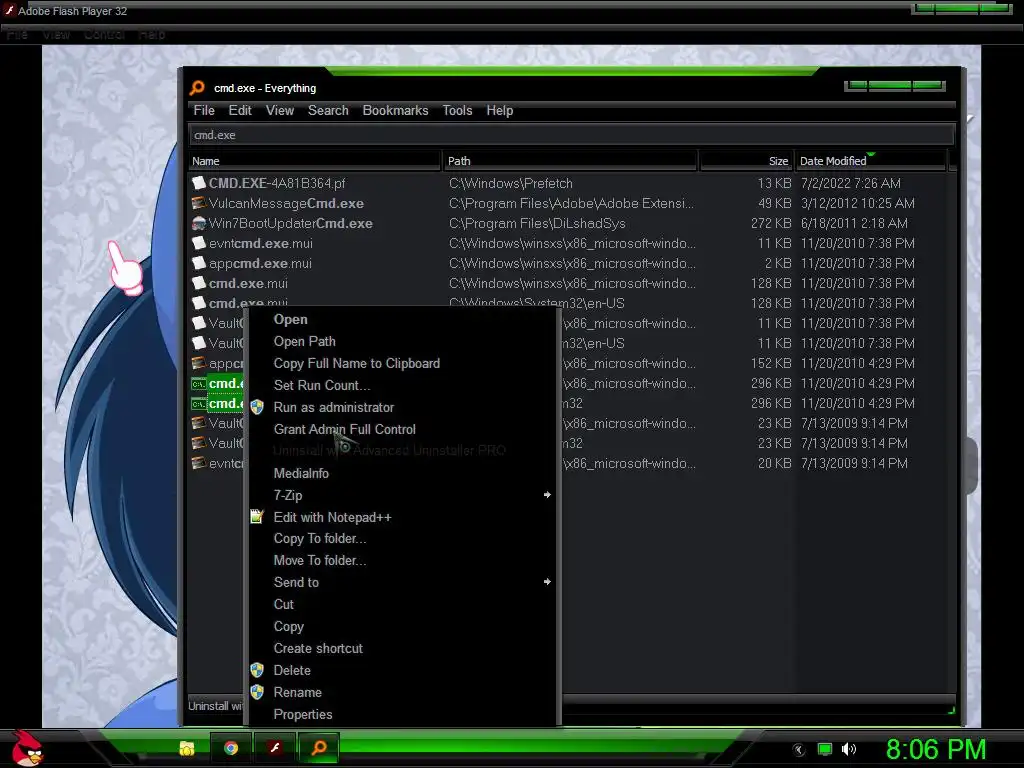Sort by the Size column header

click(x=746, y=161)
